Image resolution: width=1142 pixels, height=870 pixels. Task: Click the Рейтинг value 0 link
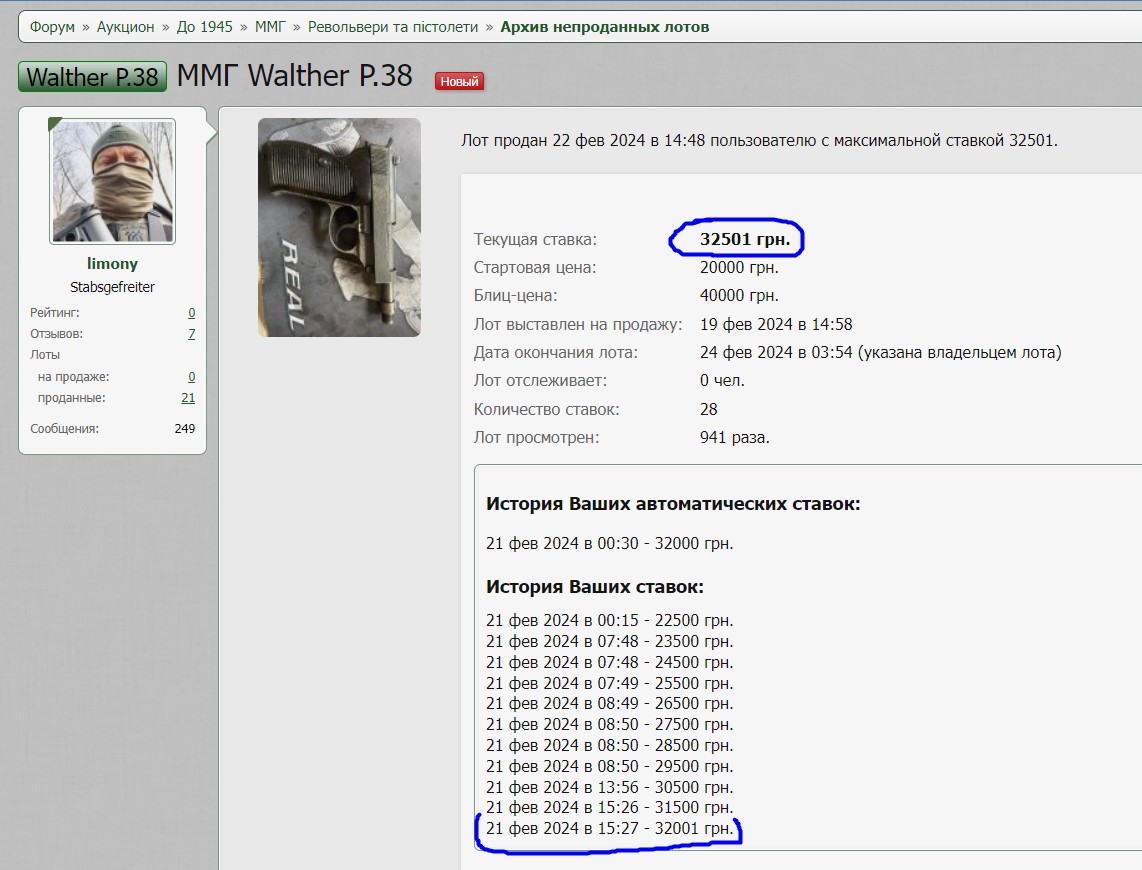pos(191,313)
